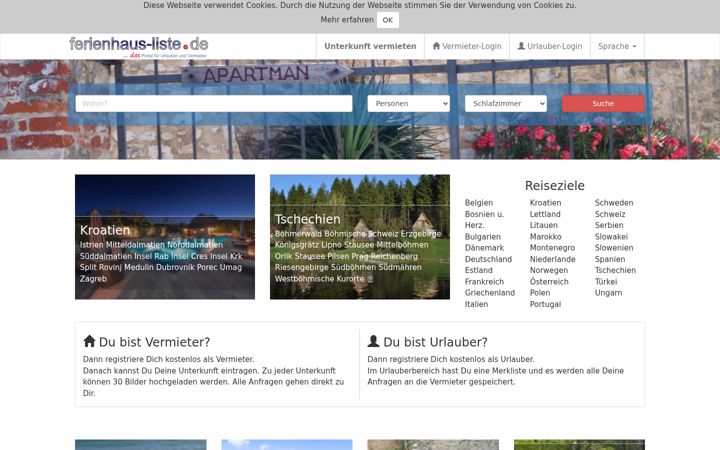720x450 pixels.
Task: Choose Niederlande from Reiseziele list
Action: [552, 259]
